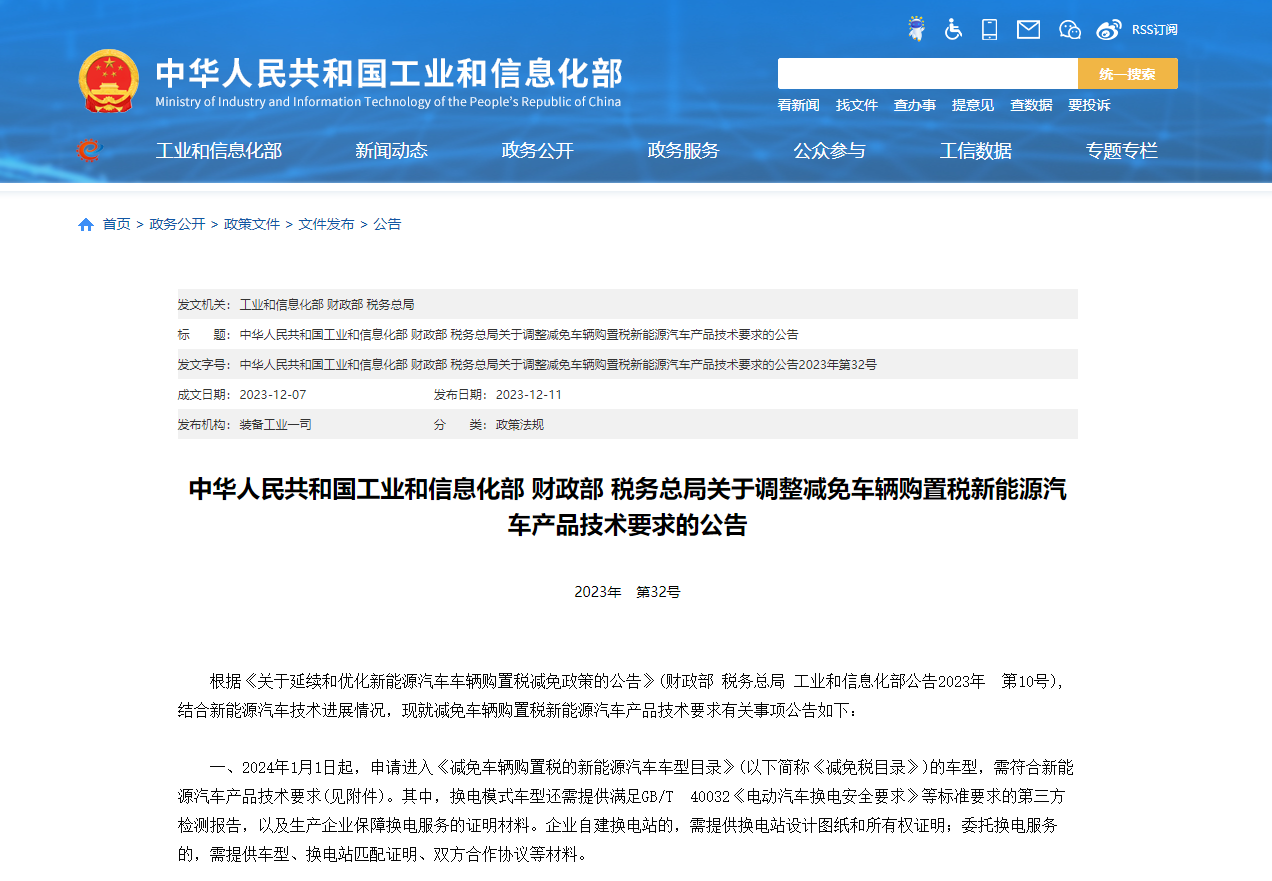Focus the site search input field

point(928,74)
